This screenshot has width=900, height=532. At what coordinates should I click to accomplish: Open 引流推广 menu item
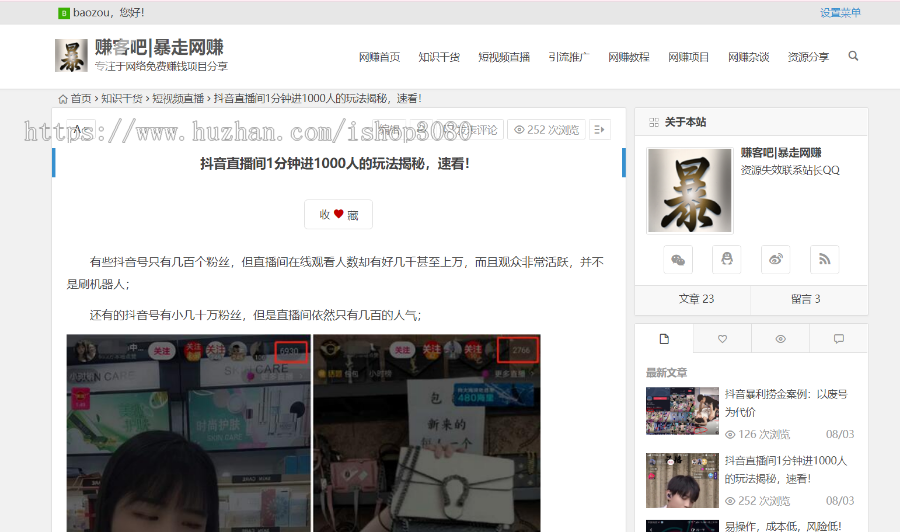tap(569, 57)
